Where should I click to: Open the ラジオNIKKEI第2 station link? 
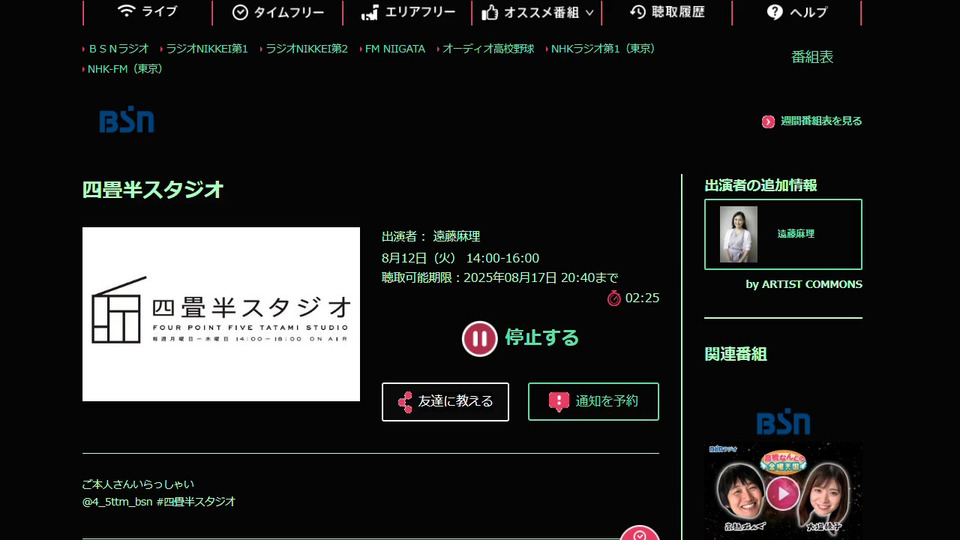pos(306,49)
